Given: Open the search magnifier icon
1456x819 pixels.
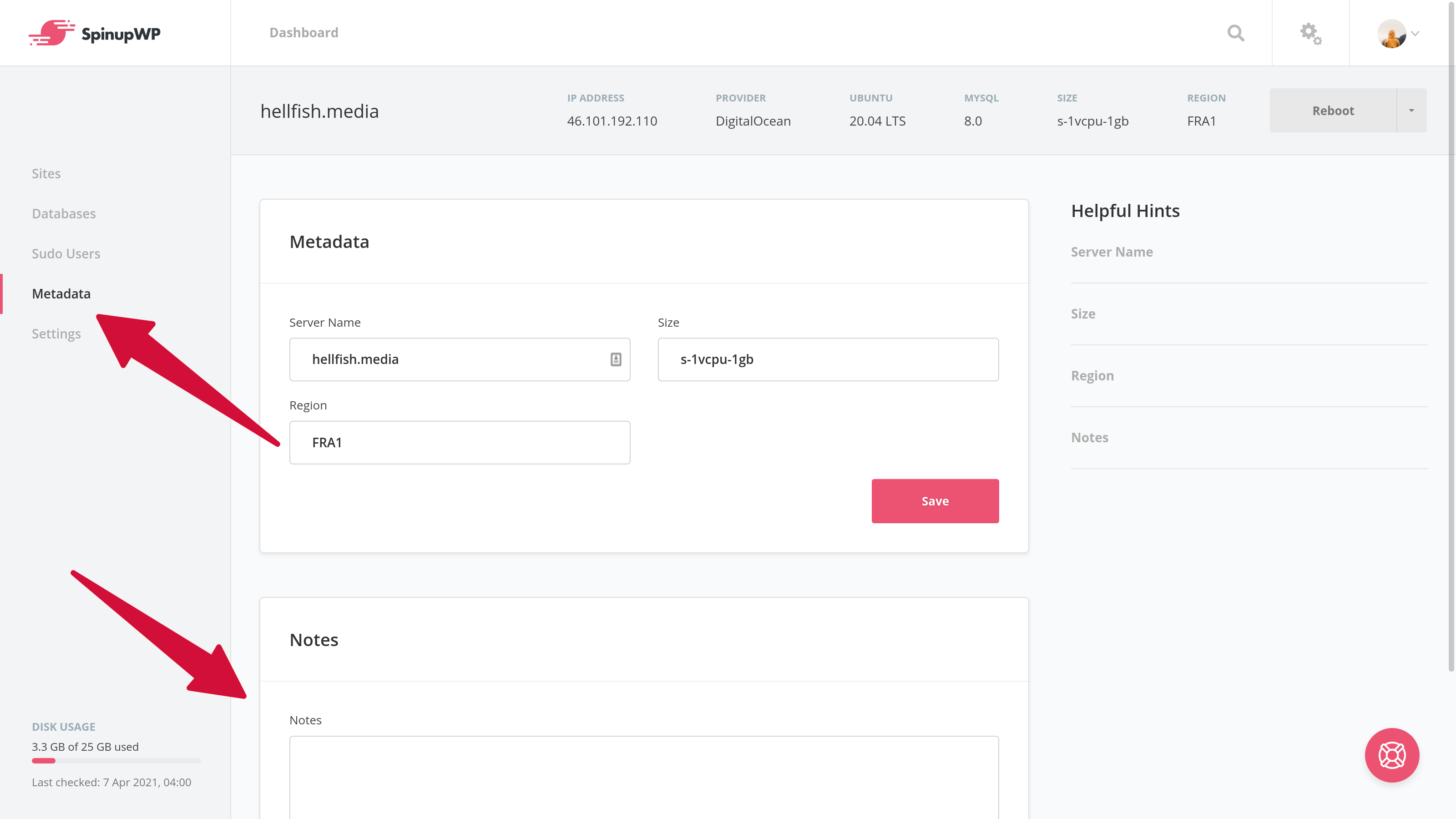Looking at the screenshot, I should [1236, 33].
